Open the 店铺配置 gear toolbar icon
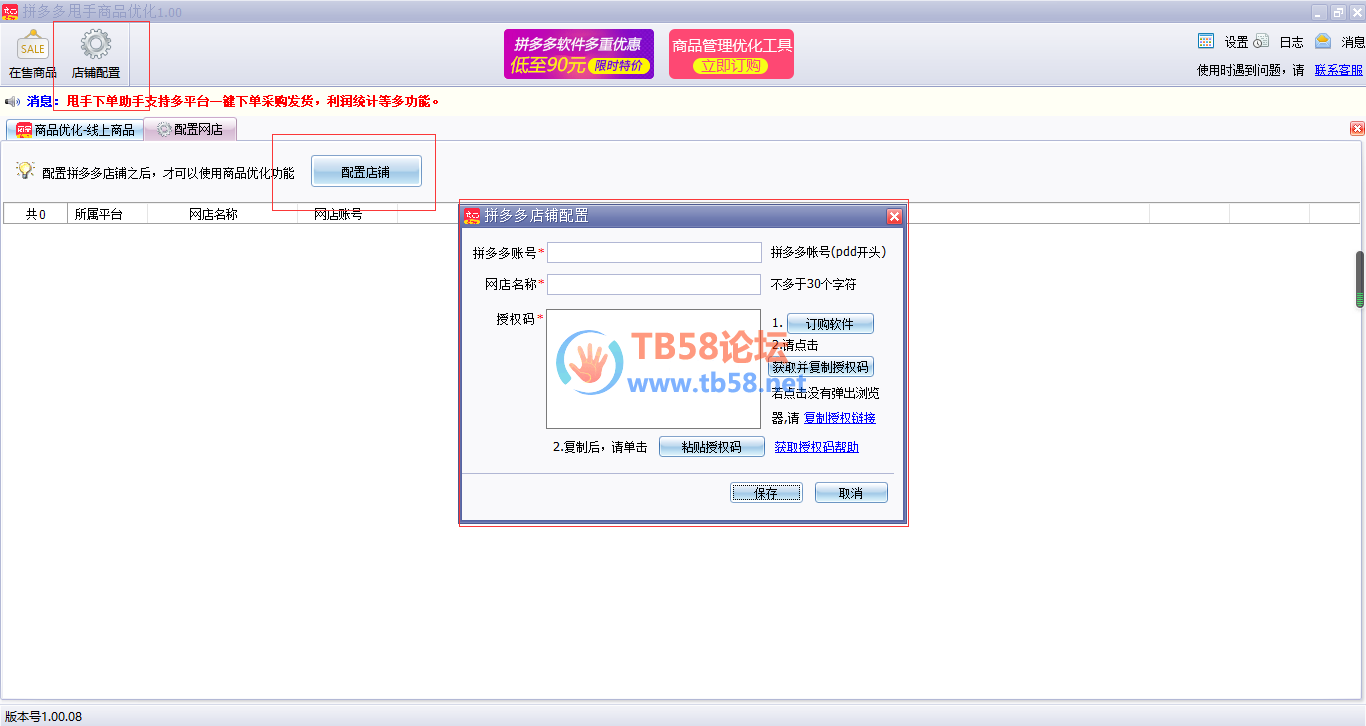This screenshot has height=726, width=1366. coord(96,54)
